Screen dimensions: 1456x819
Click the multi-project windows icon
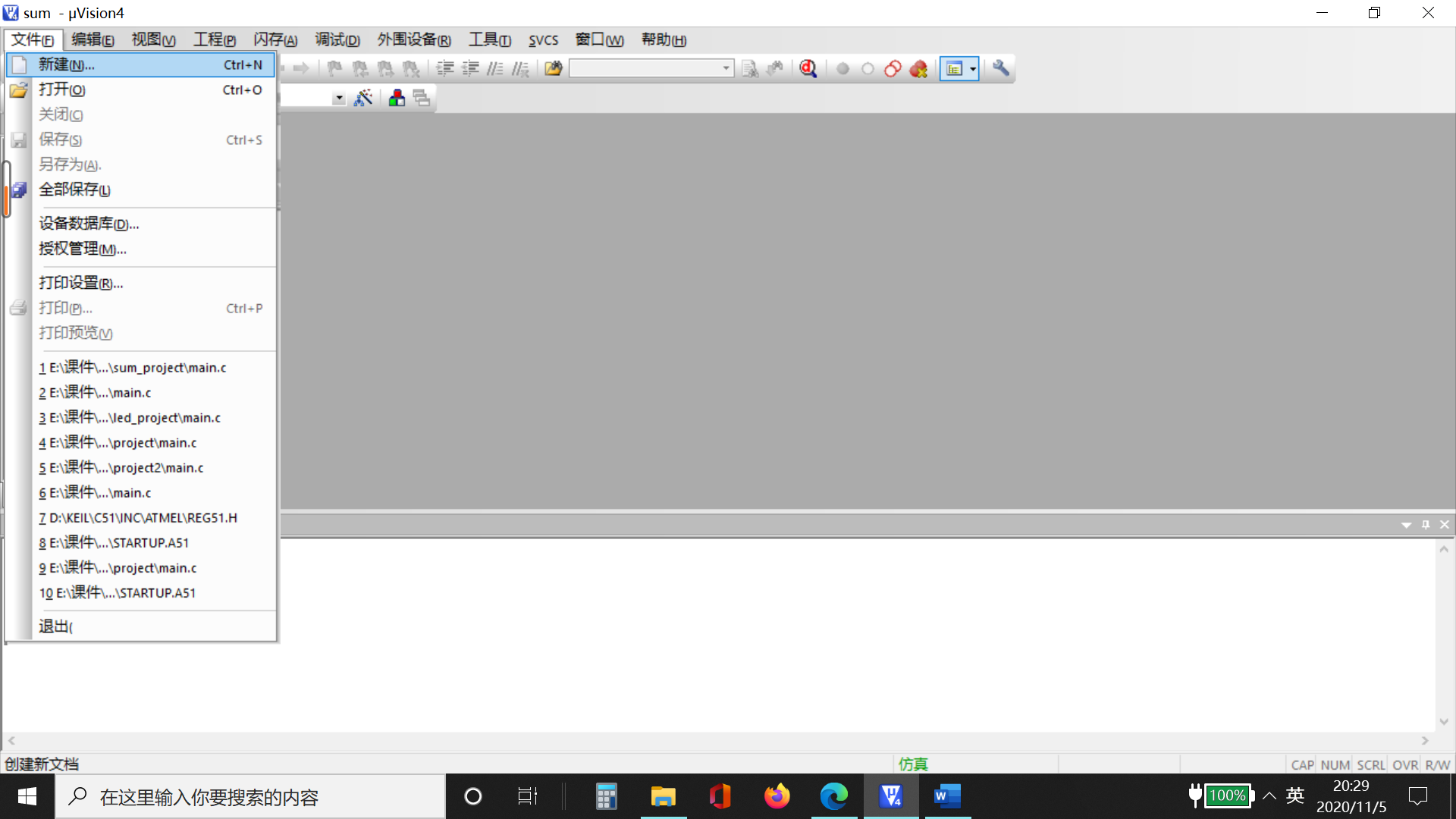(422, 98)
